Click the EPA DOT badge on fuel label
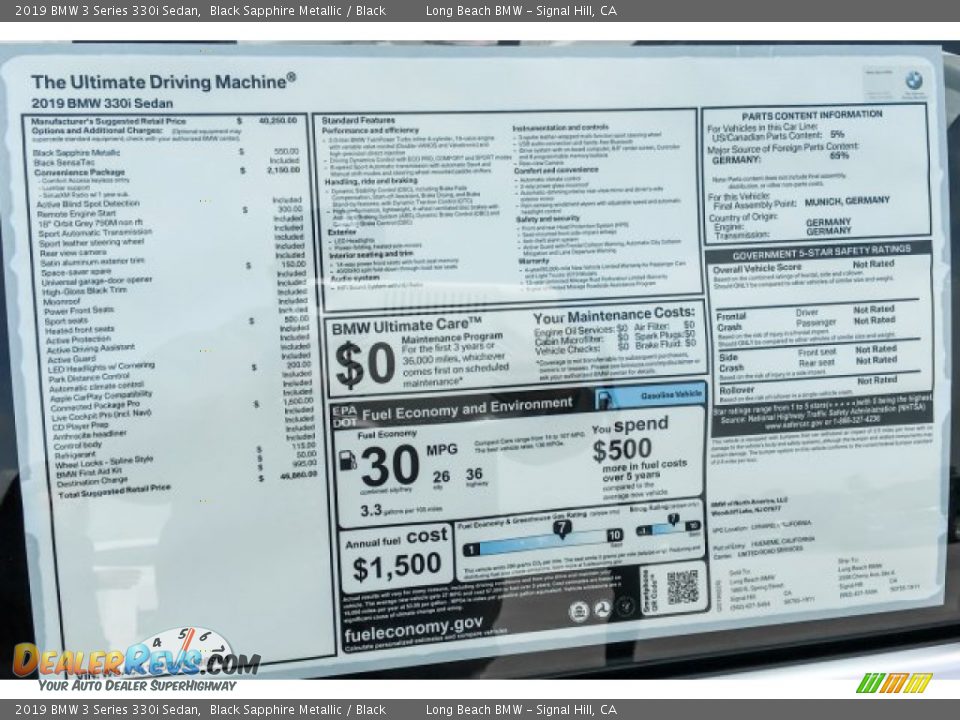The height and width of the screenshot is (720, 960). click(344, 415)
